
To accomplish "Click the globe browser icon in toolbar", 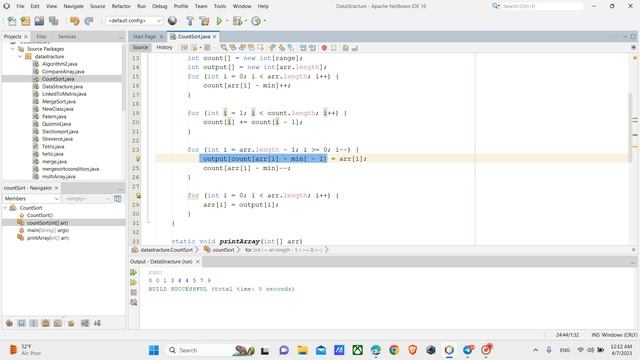I will [x=173, y=21].
